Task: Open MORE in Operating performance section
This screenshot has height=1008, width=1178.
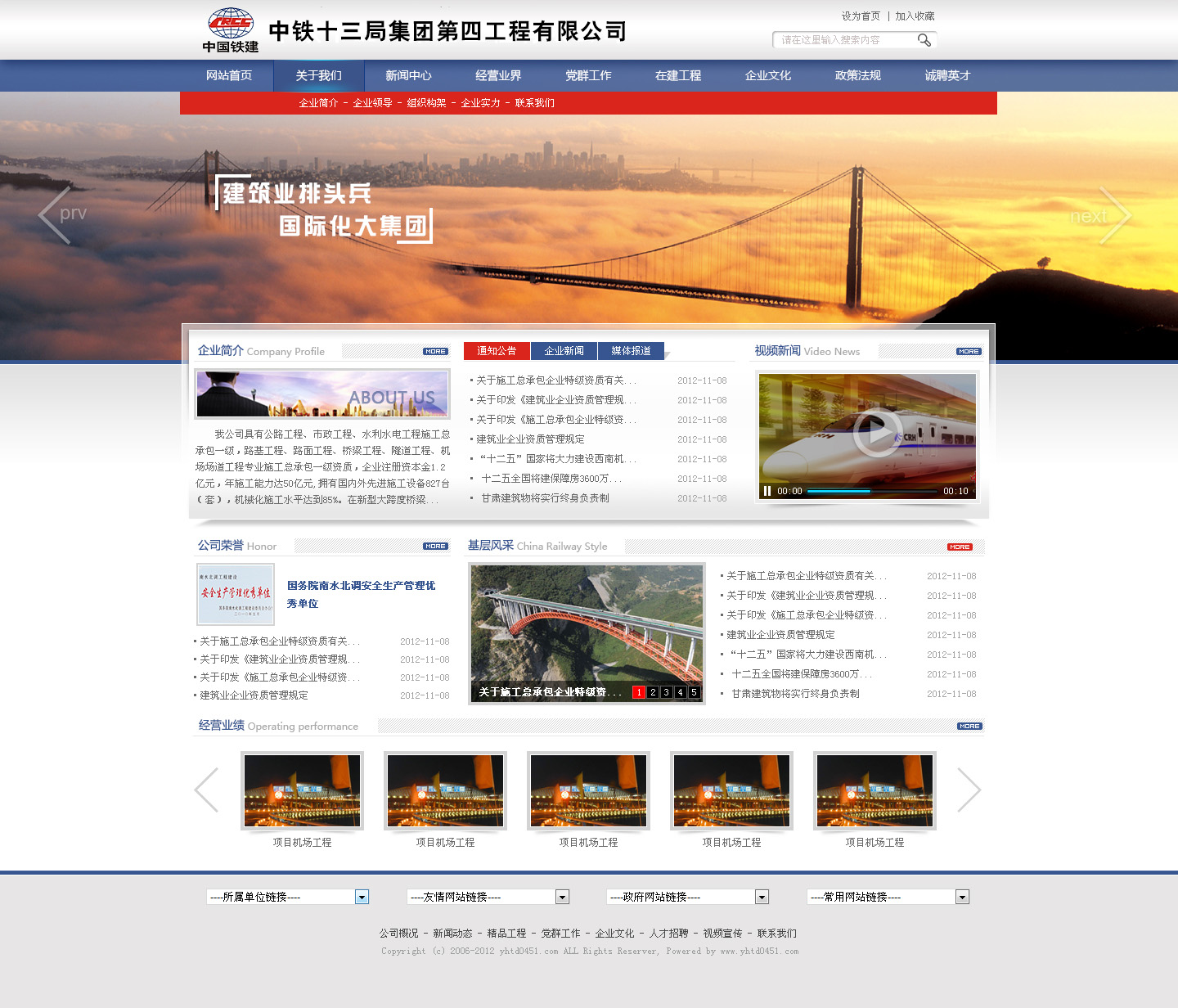Action: (x=969, y=727)
